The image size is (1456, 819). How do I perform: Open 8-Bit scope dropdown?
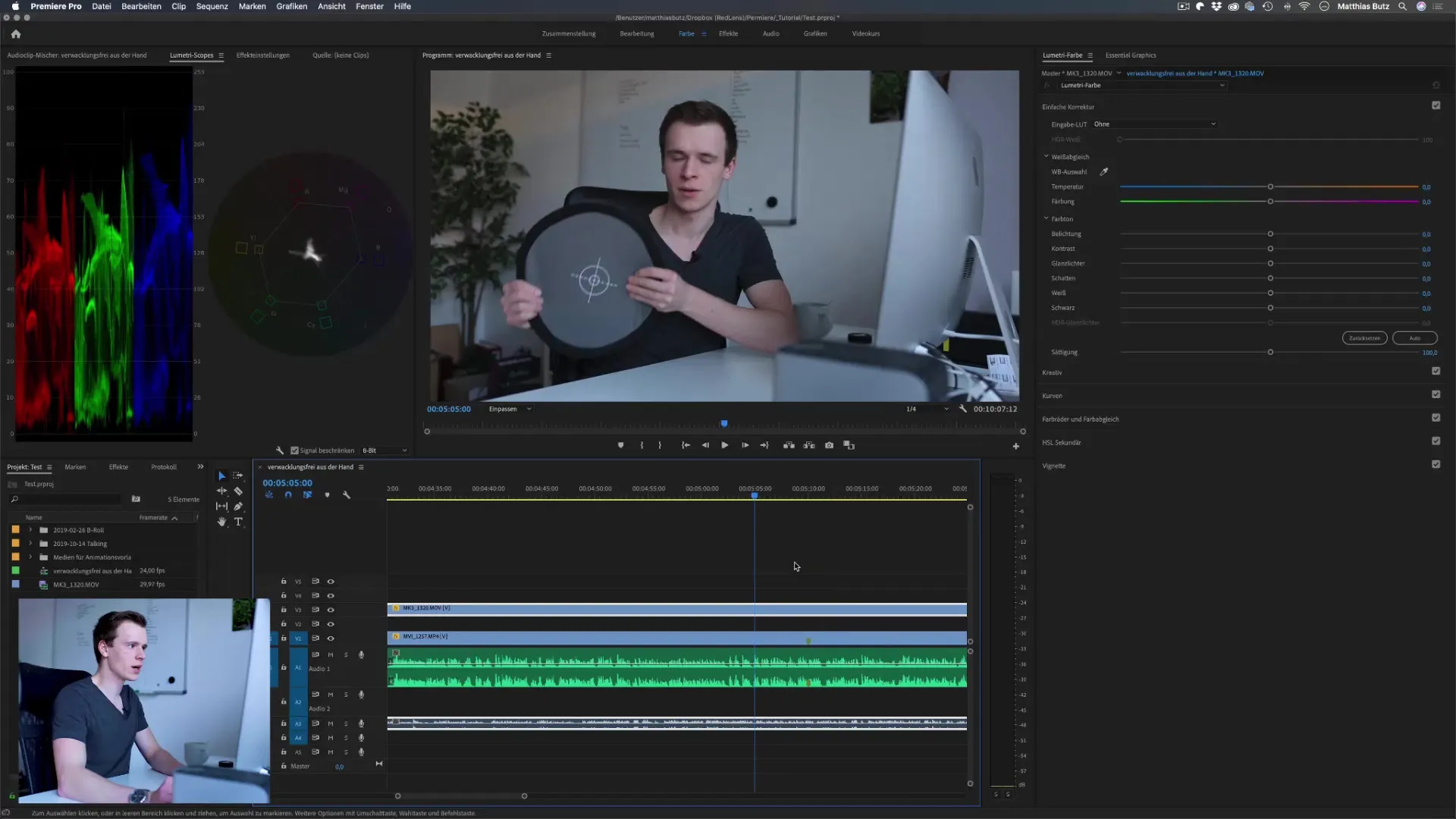click(x=384, y=451)
